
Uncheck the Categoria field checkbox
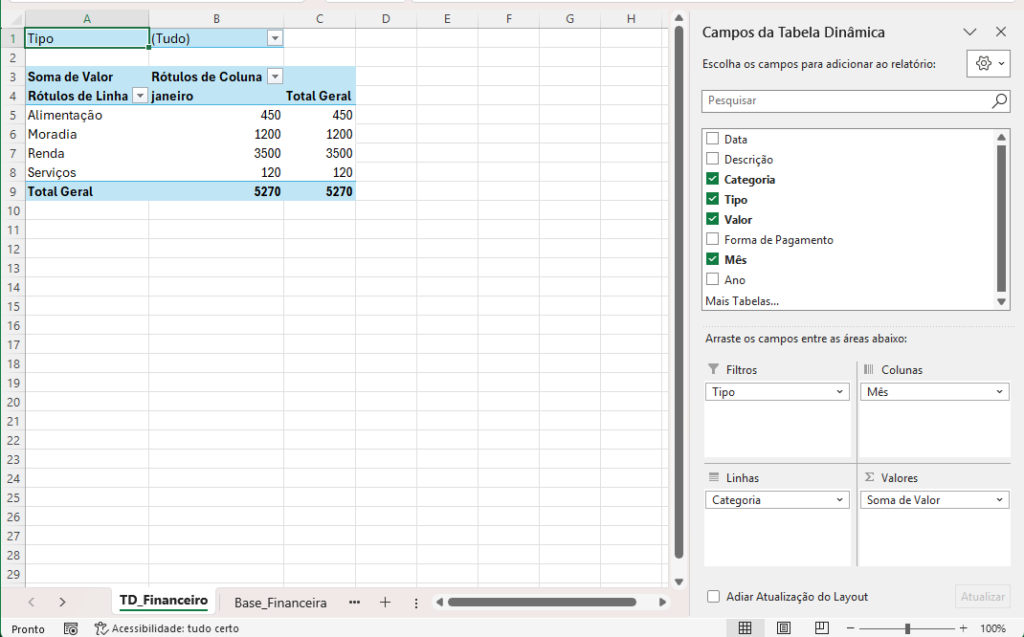pos(712,179)
